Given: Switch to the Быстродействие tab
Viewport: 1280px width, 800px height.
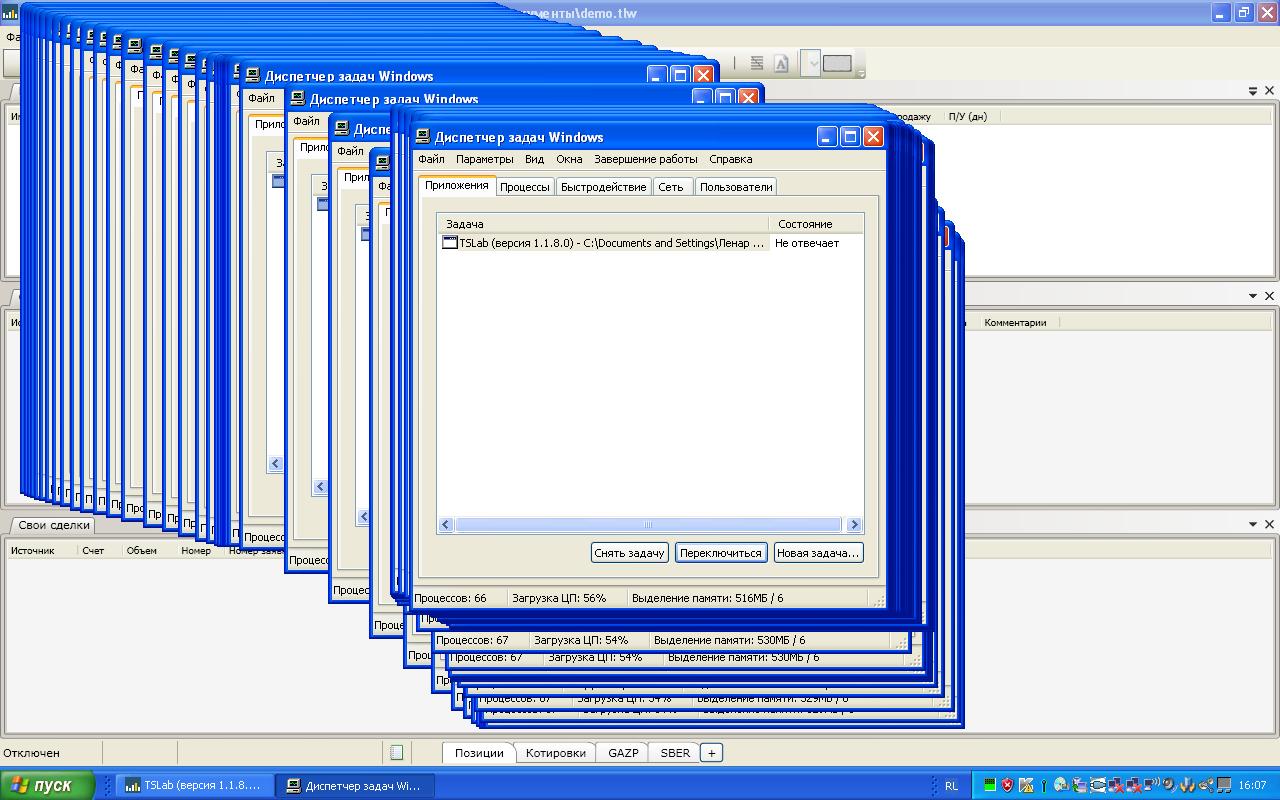Looking at the screenshot, I should [x=603, y=187].
